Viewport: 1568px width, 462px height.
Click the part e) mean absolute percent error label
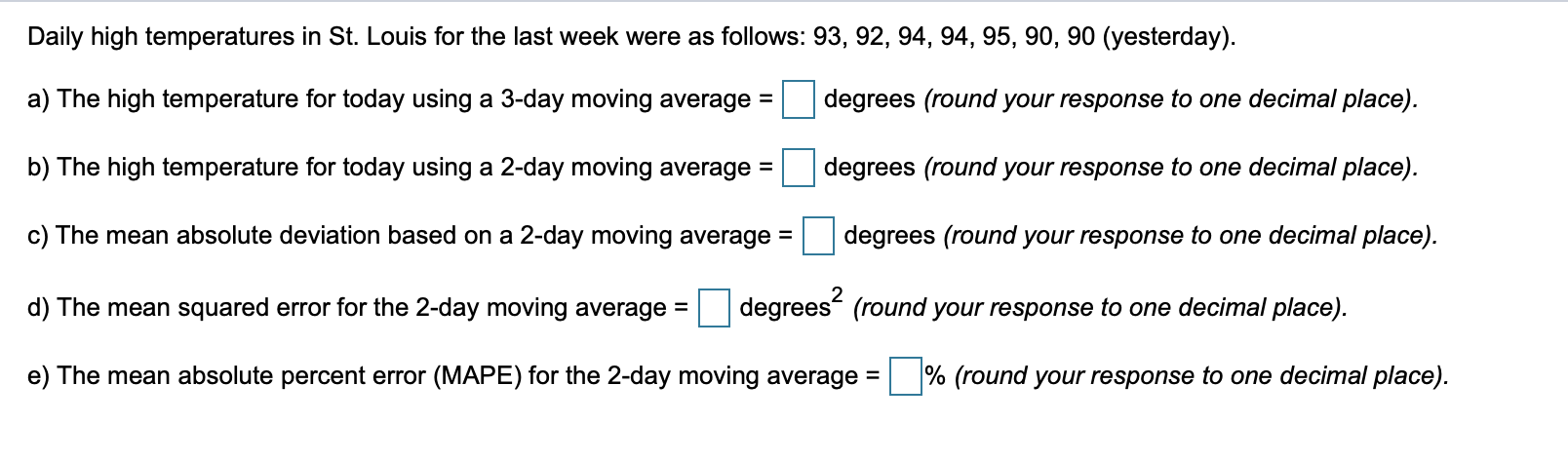(453, 377)
